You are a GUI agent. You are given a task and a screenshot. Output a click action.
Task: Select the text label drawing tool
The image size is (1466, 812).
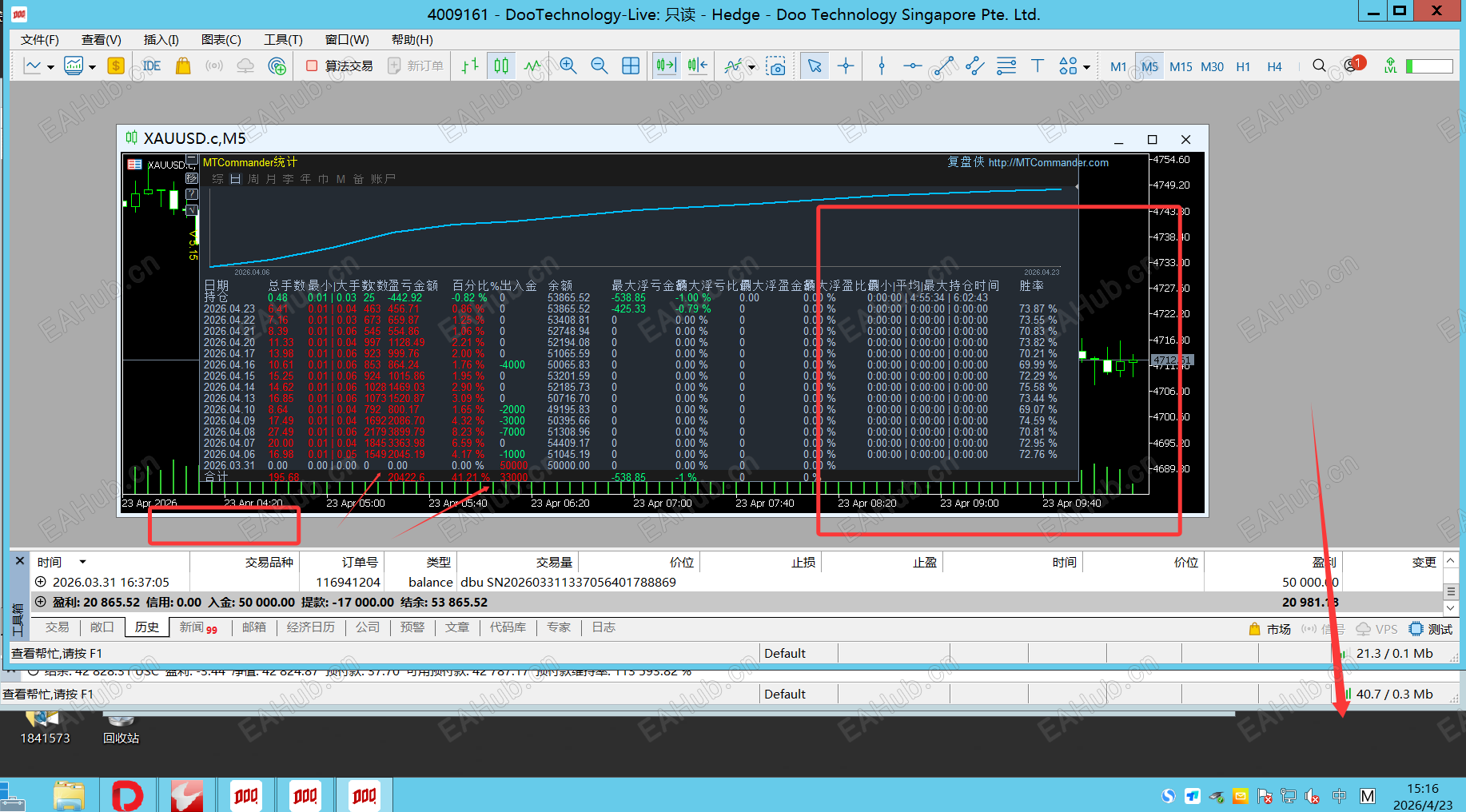(1037, 66)
